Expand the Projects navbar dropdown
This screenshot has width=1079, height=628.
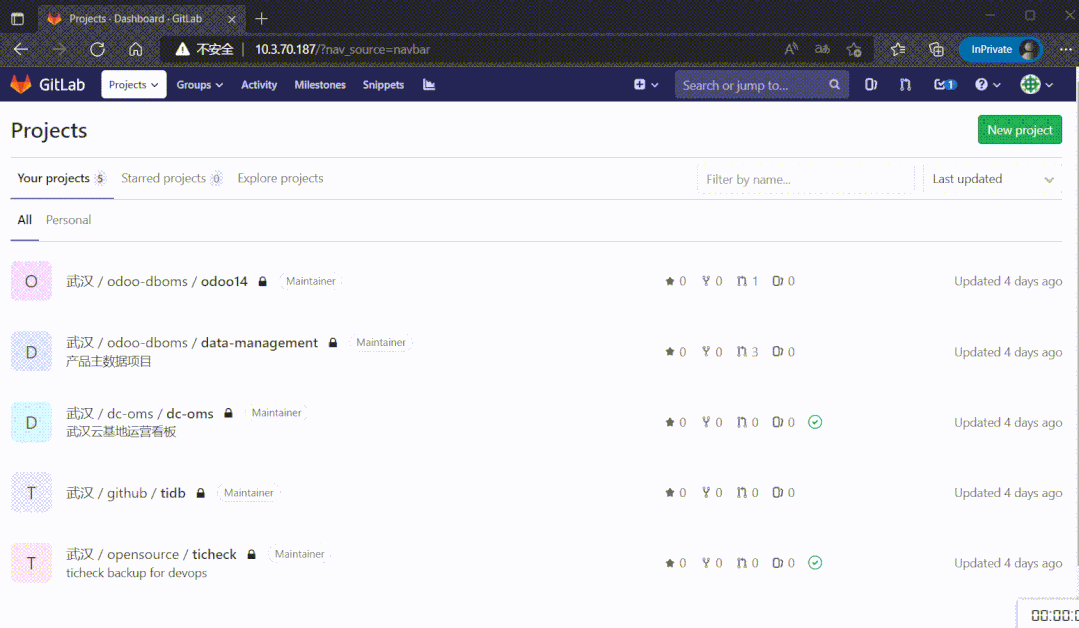pyautogui.click(x=134, y=85)
